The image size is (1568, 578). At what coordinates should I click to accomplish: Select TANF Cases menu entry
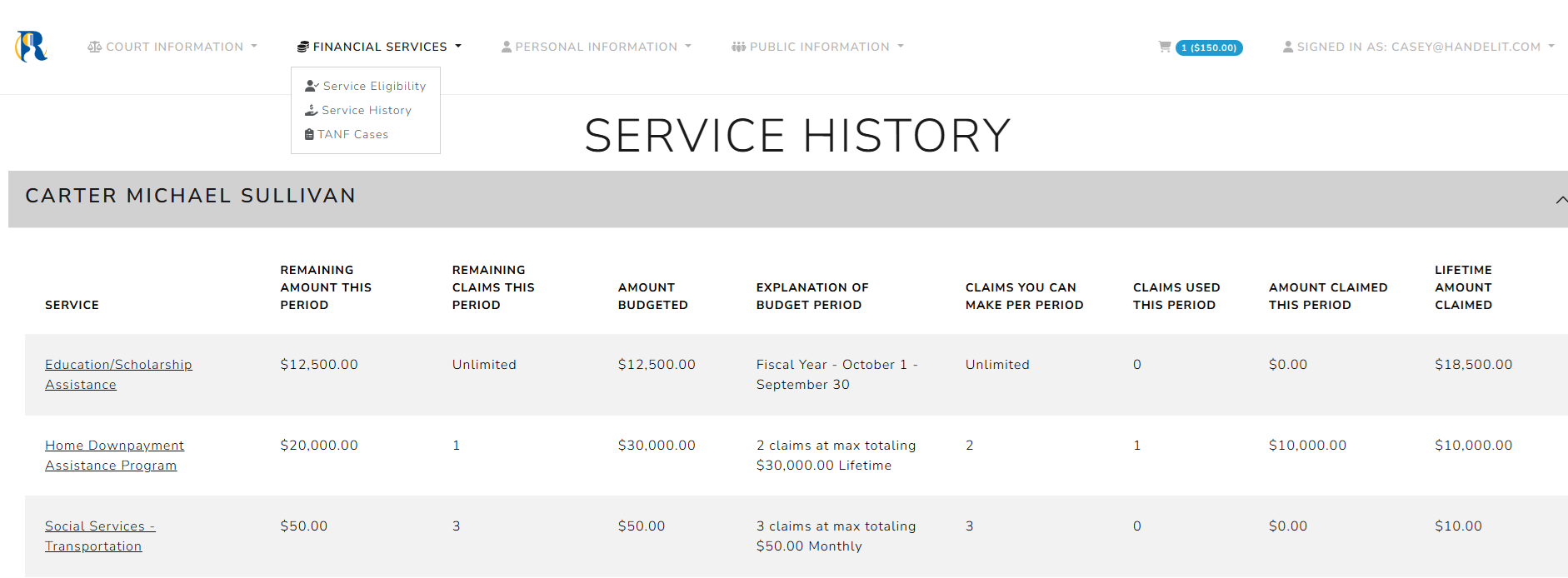point(352,134)
